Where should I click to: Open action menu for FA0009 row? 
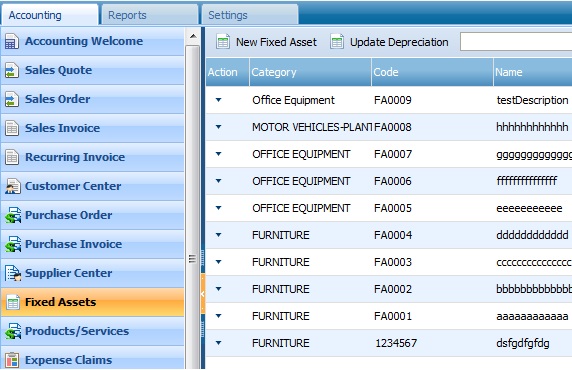[x=219, y=100]
